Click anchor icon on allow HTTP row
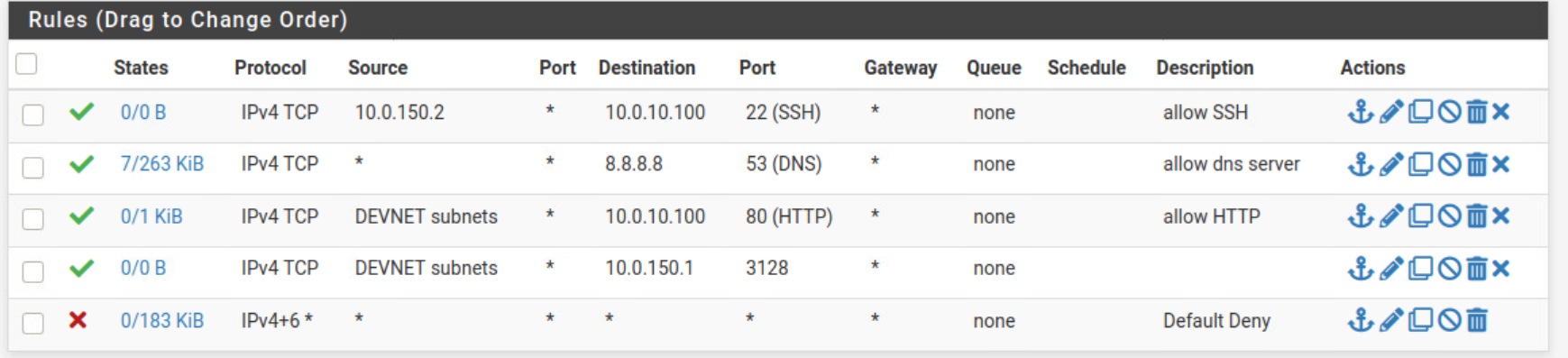 point(1360,216)
